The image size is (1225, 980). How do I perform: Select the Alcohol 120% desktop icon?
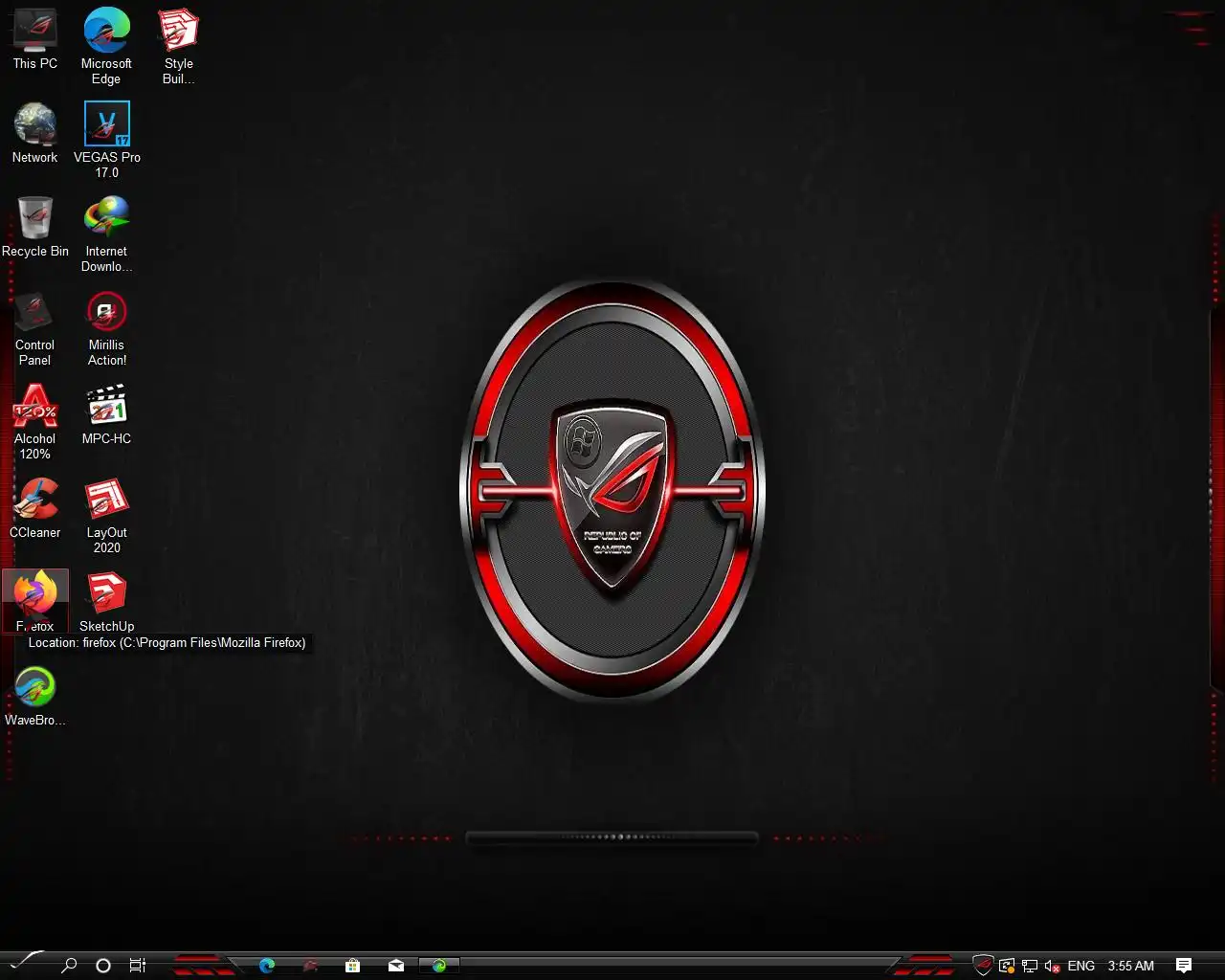35,421
